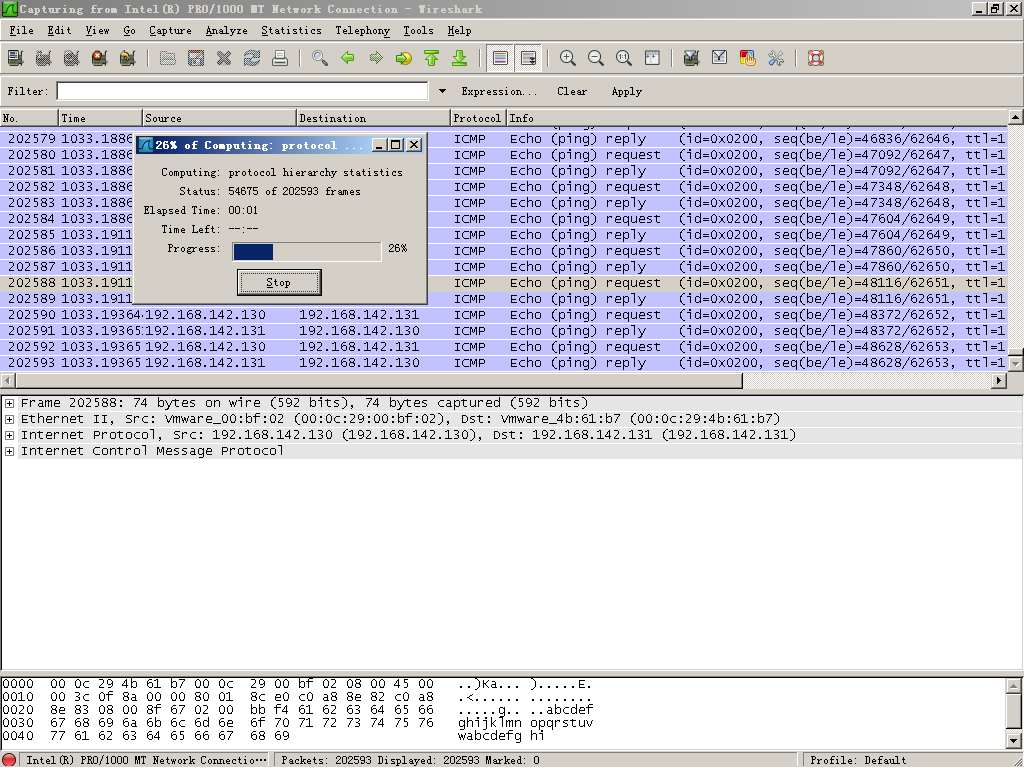Jump to the first packet icon
Viewport: 1024px width, 768px height.
click(432, 58)
